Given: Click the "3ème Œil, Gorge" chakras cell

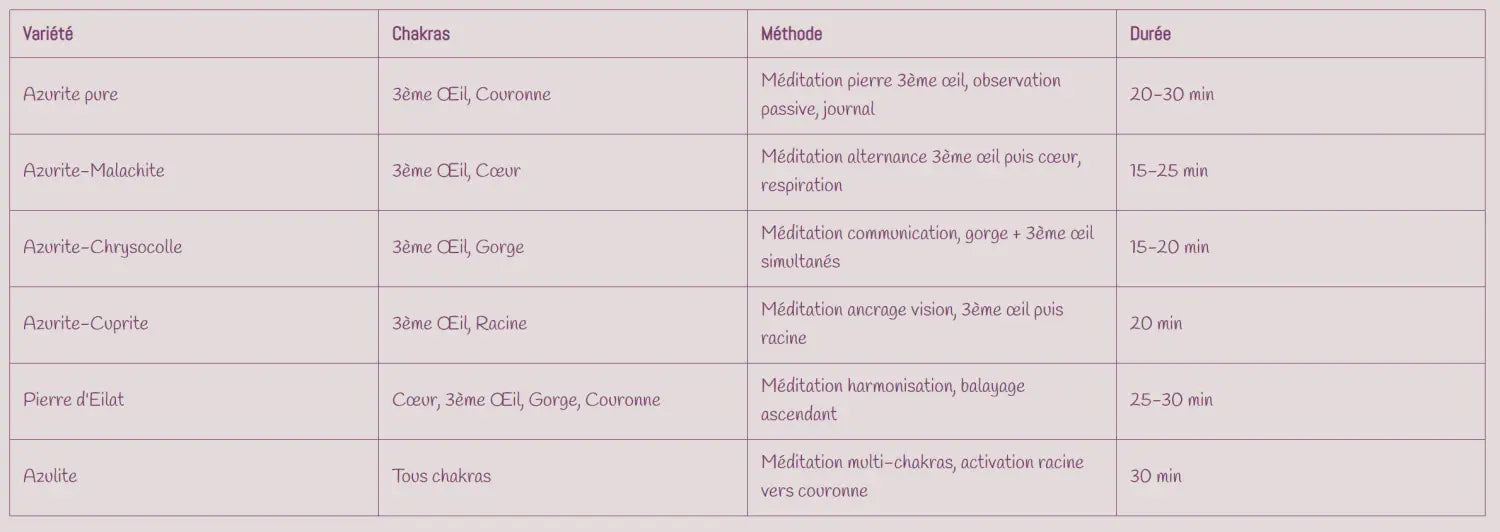Looking at the screenshot, I should coord(458,247).
